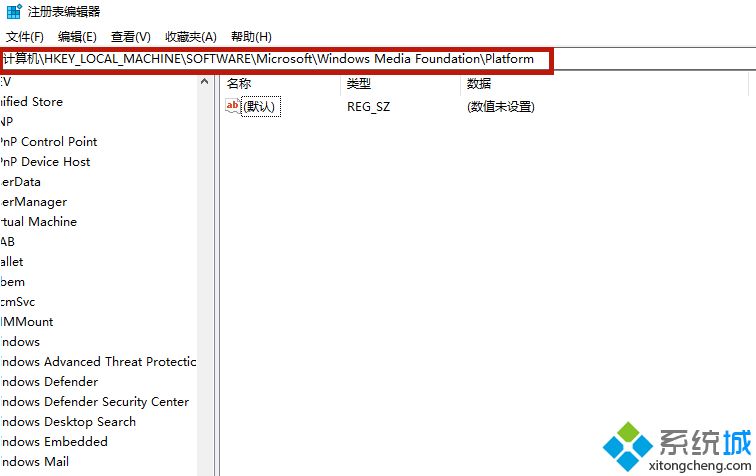Image resolution: width=756 pixels, height=476 pixels.
Task: Select the (默认) value name
Action: point(261,106)
